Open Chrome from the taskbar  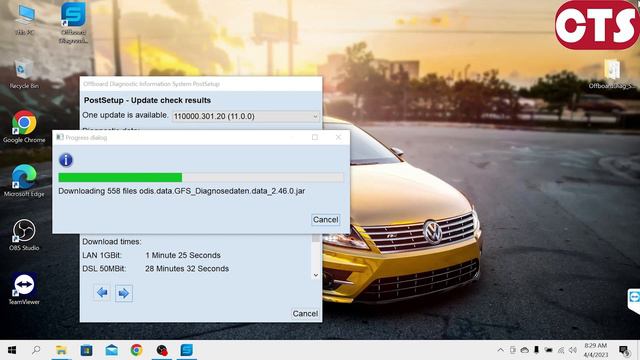[137, 350]
